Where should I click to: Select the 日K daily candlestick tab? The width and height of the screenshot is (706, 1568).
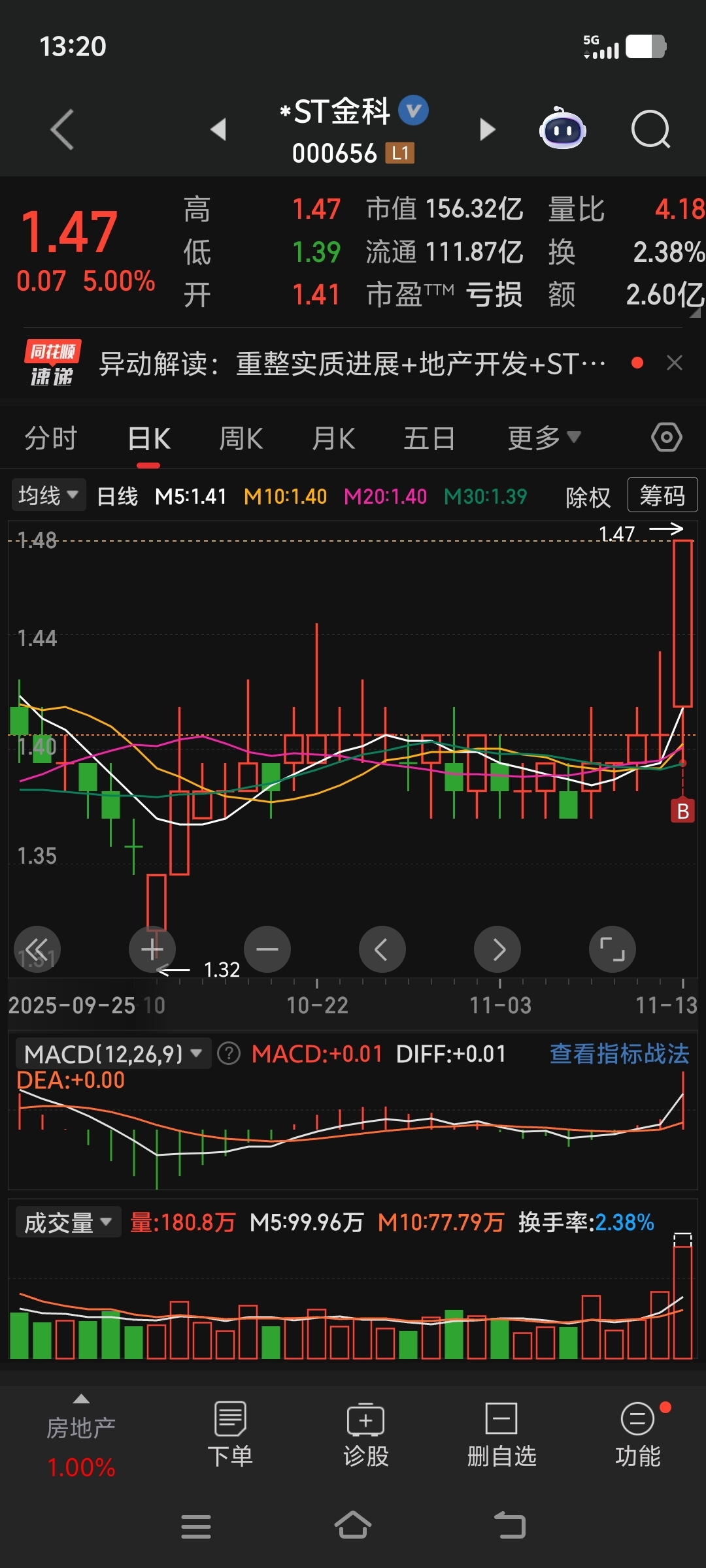(149, 438)
